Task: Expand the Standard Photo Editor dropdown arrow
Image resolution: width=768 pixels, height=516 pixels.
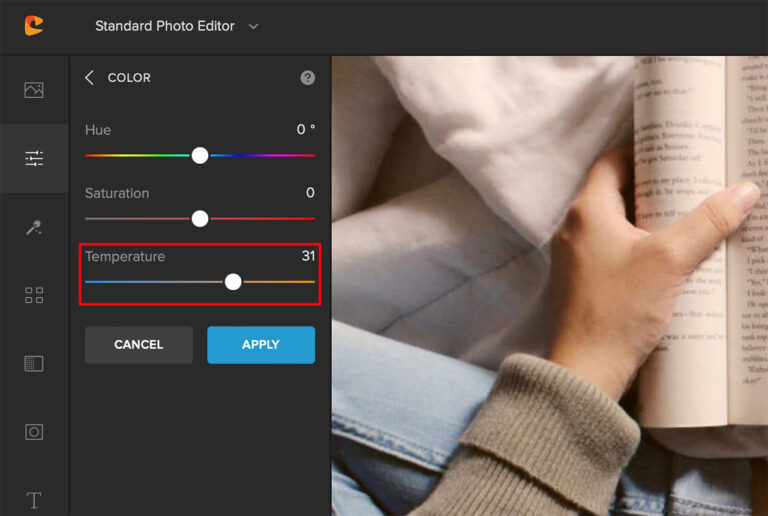Action: [x=253, y=26]
